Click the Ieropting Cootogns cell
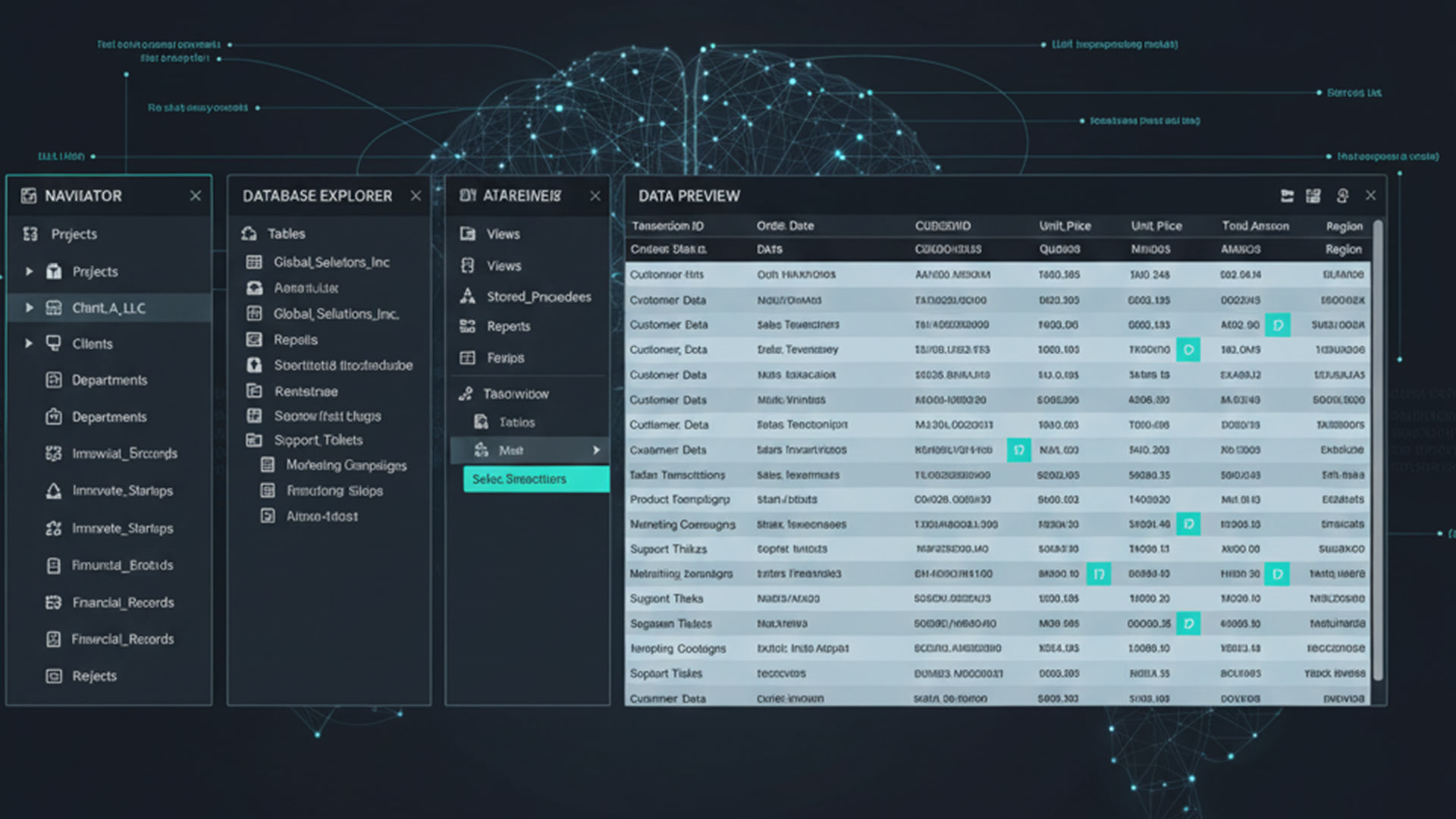 (678, 648)
